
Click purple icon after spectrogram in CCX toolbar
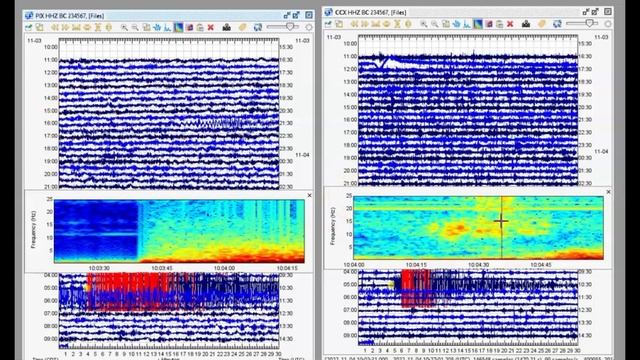coord(489,24)
